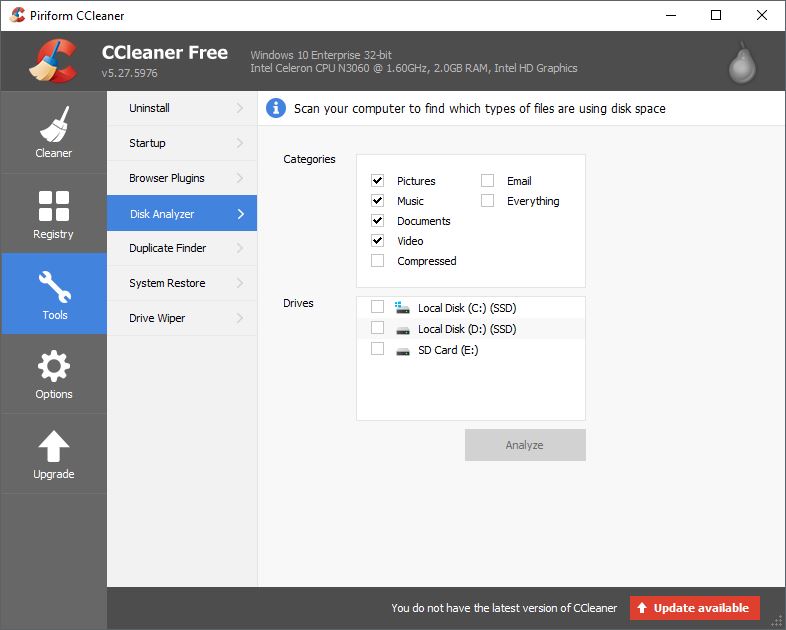Screen dimensions: 786x630
Task: Click the Intel Celeron CPU hardware text
Action: click(414, 68)
